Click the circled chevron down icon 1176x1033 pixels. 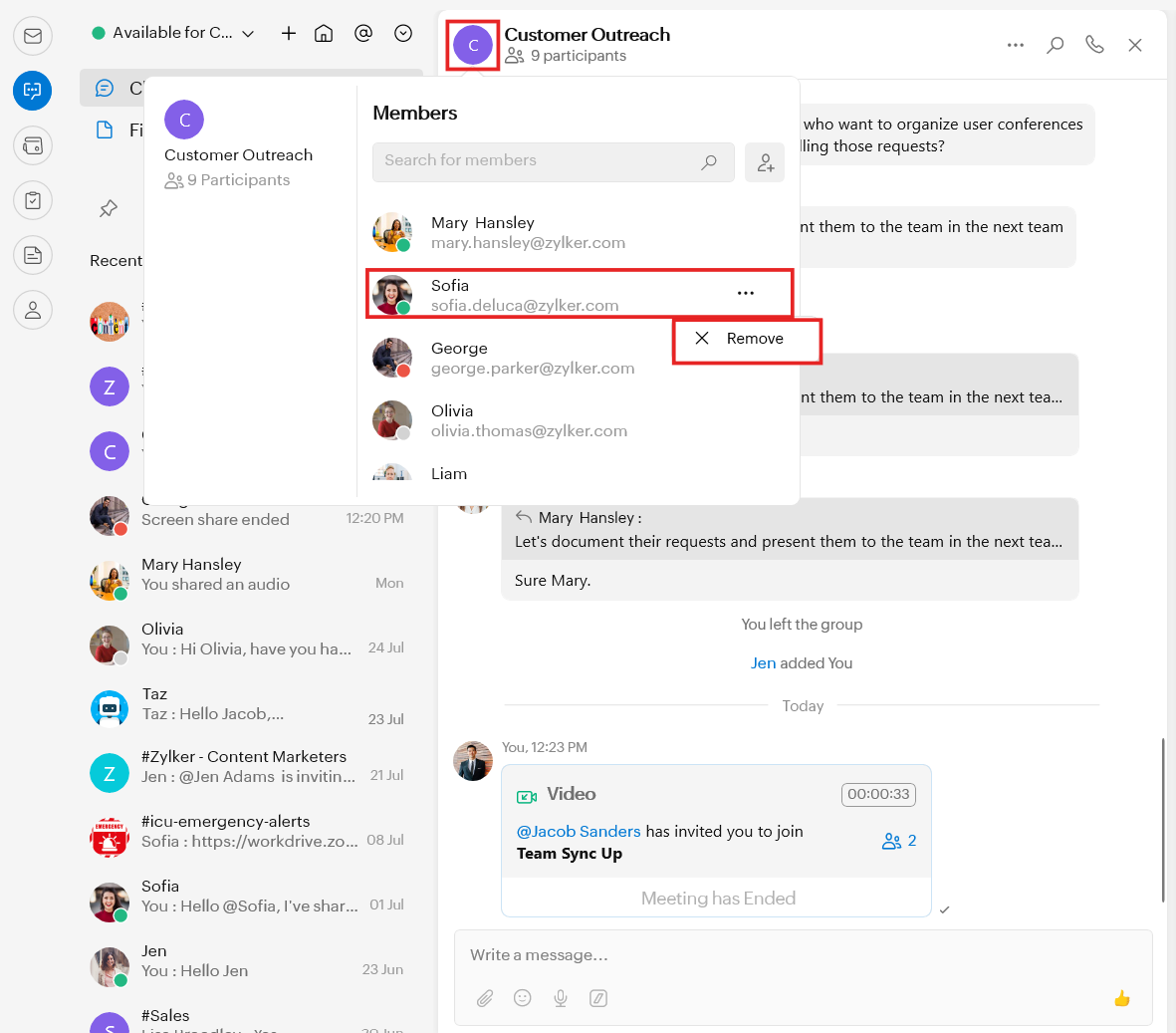point(403,33)
